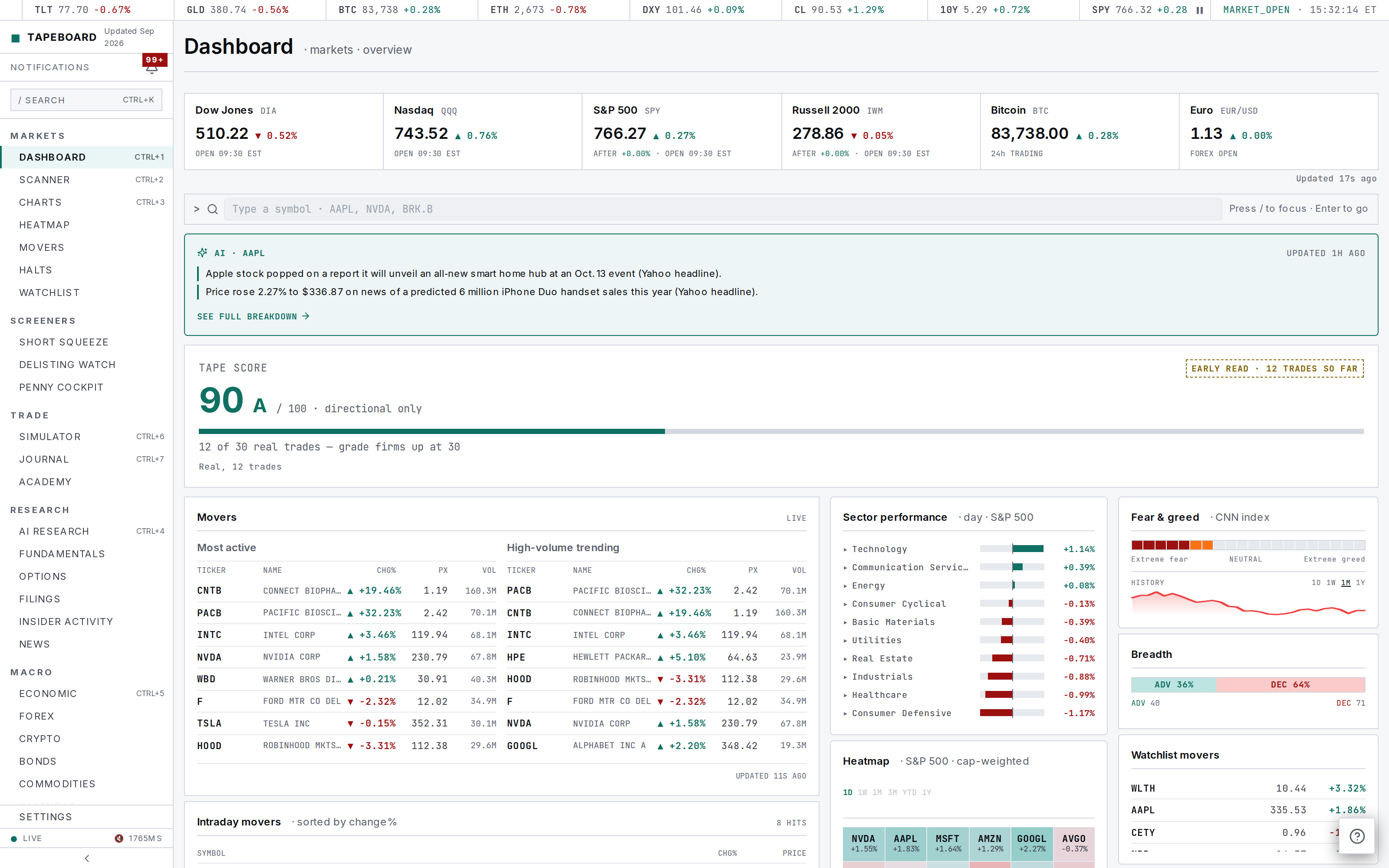Click the fear & greed gauge bar

1248,545
